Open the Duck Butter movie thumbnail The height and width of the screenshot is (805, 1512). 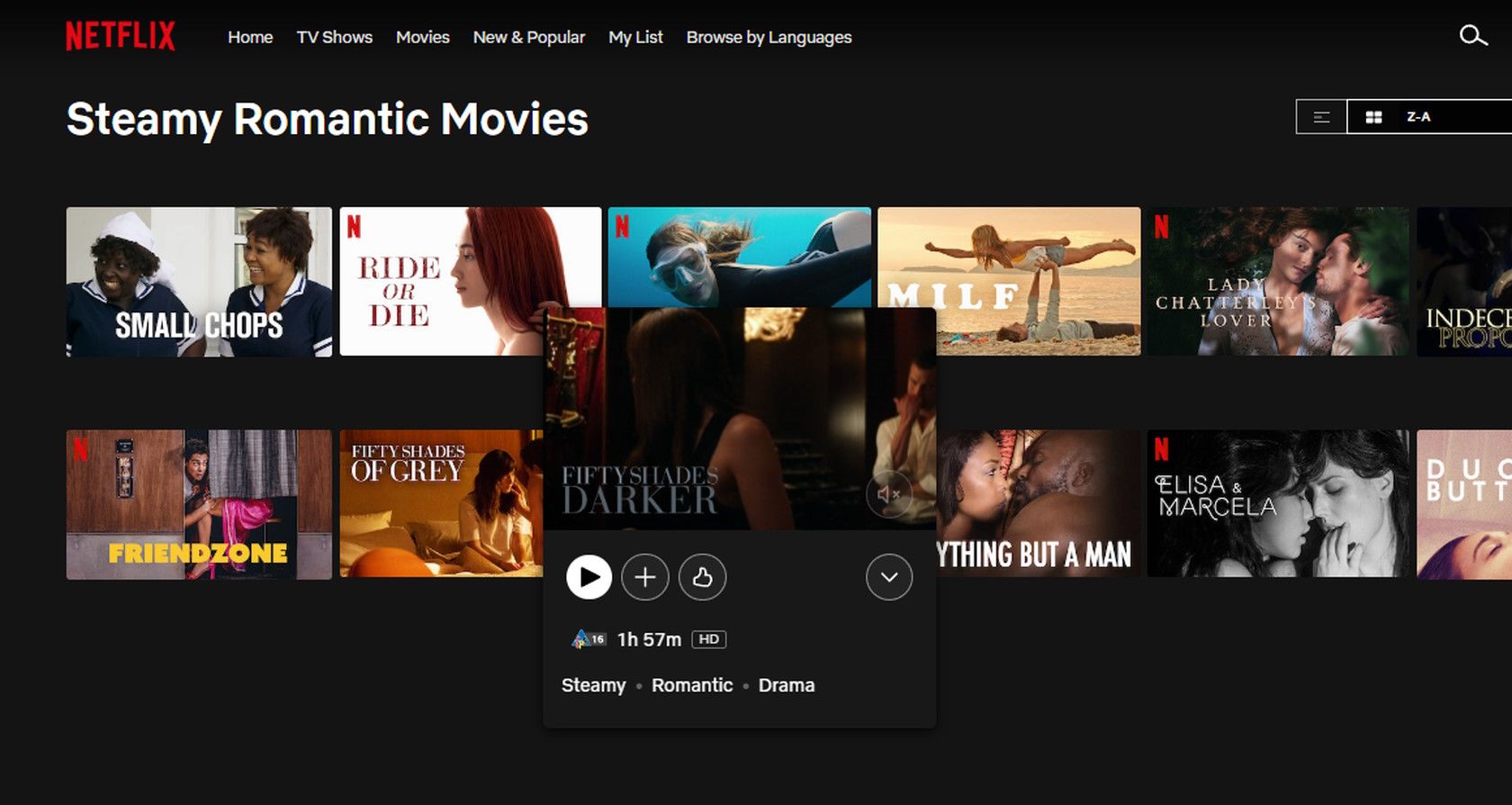click(x=1464, y=504)
